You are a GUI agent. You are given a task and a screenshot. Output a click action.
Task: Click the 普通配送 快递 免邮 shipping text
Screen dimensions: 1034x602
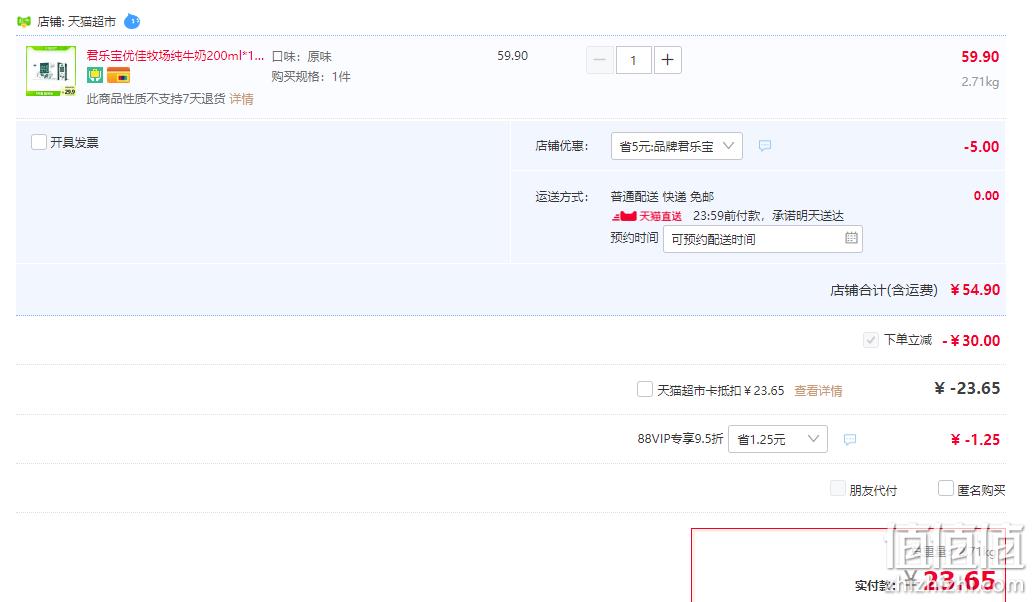pyautogui.click(x=662, y=196)
